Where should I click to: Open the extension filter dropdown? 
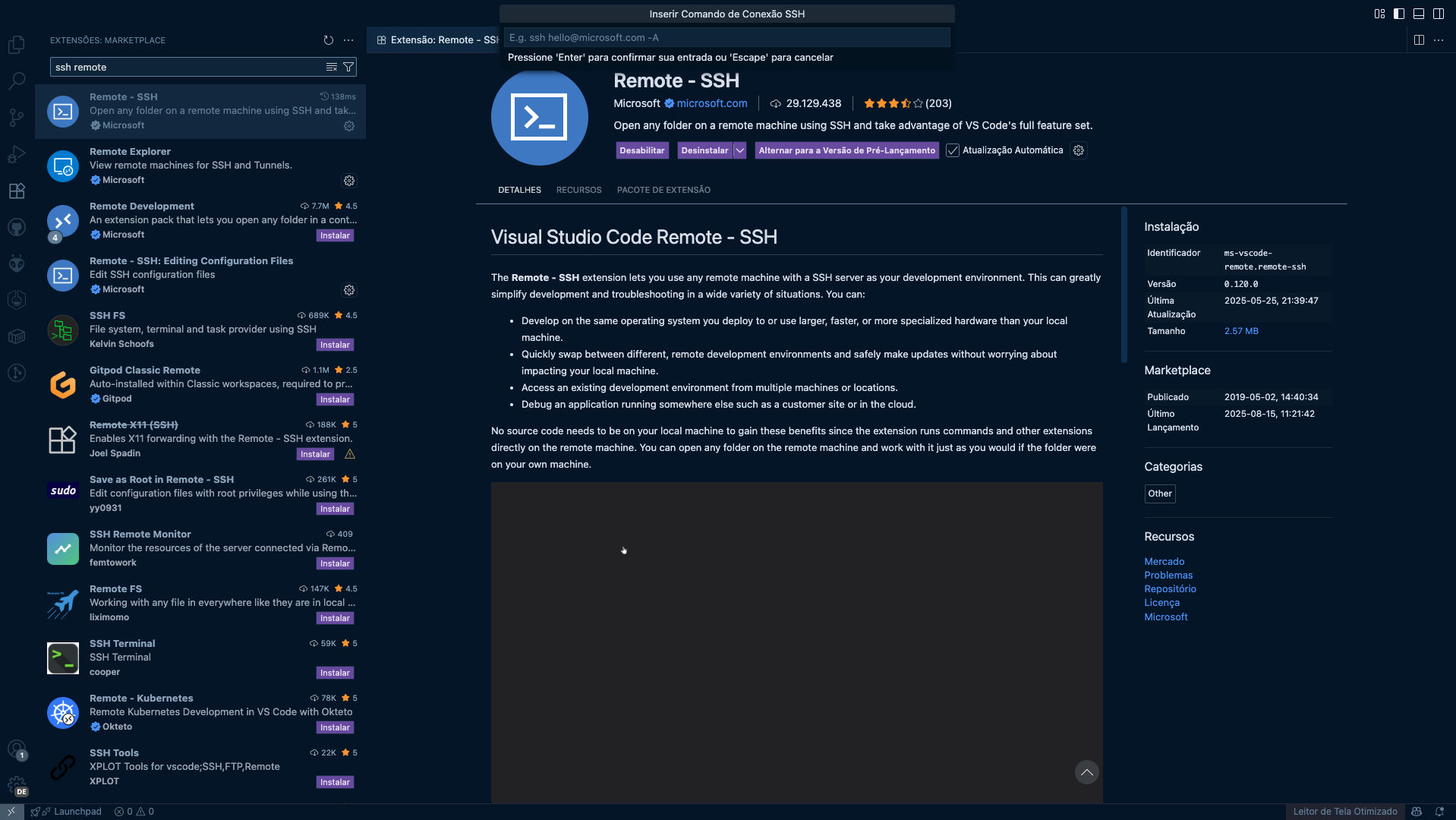pos(348,68)
